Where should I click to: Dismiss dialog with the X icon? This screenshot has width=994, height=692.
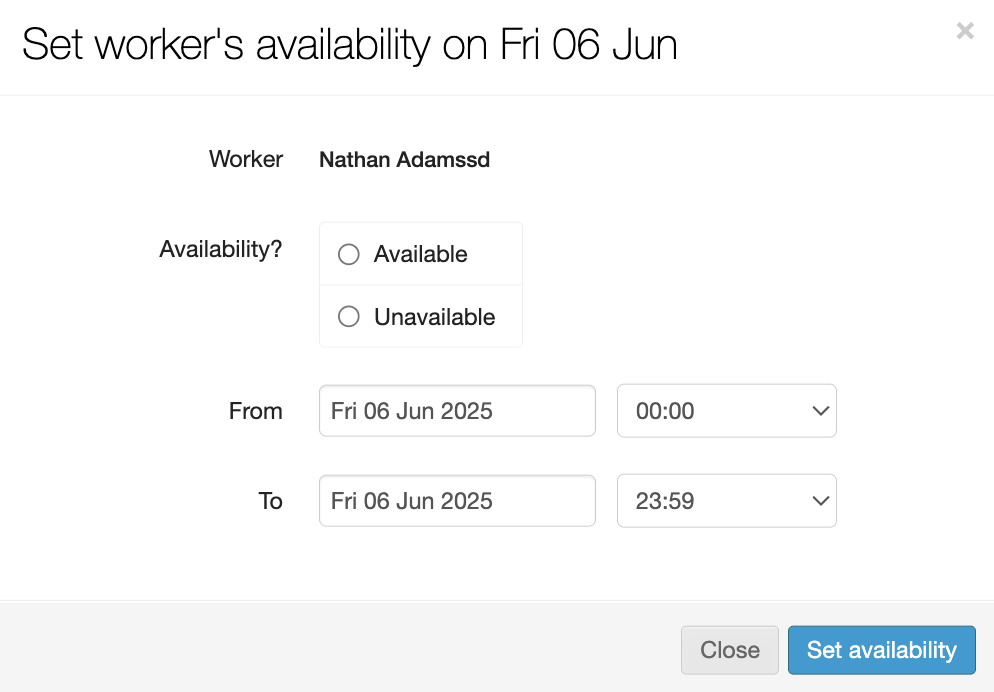(965, 31)
